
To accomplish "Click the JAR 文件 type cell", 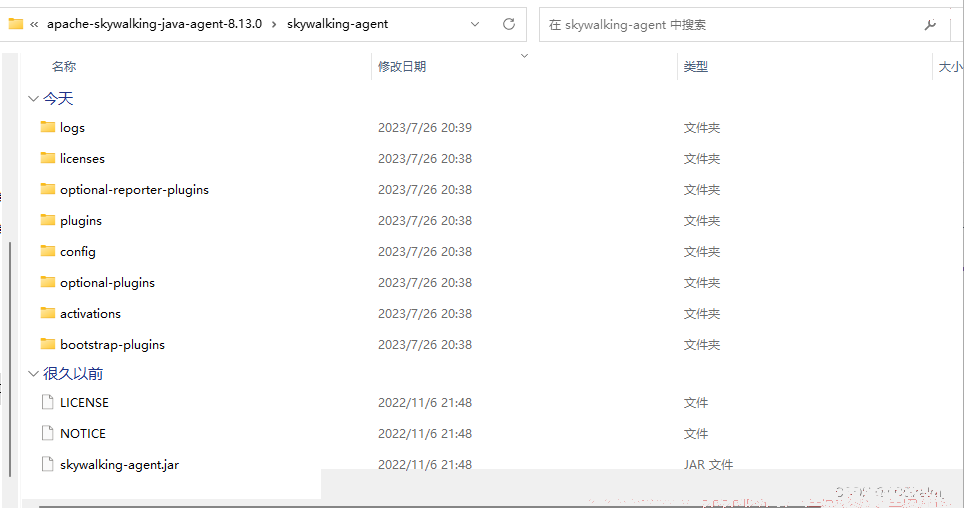I will coord(708,465).
